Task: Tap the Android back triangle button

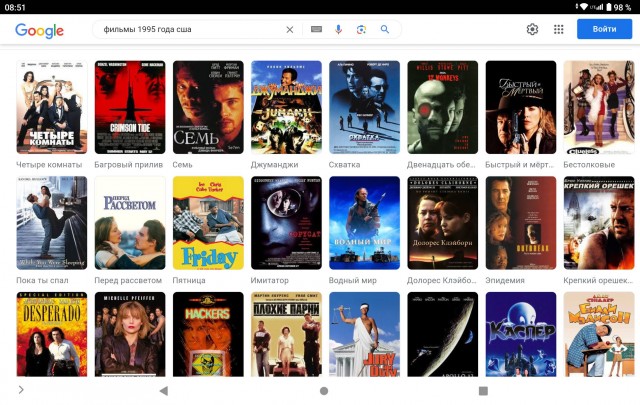Action: [164, 391]
